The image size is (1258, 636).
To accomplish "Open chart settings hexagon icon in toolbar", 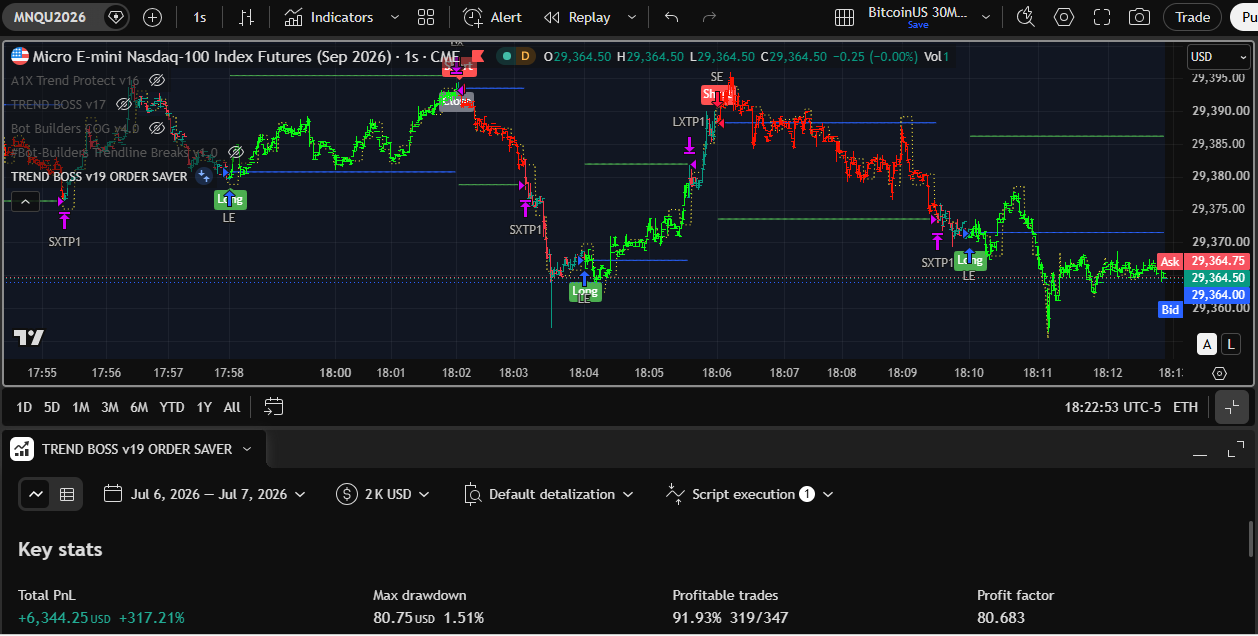I will [x=1064, y=17].
